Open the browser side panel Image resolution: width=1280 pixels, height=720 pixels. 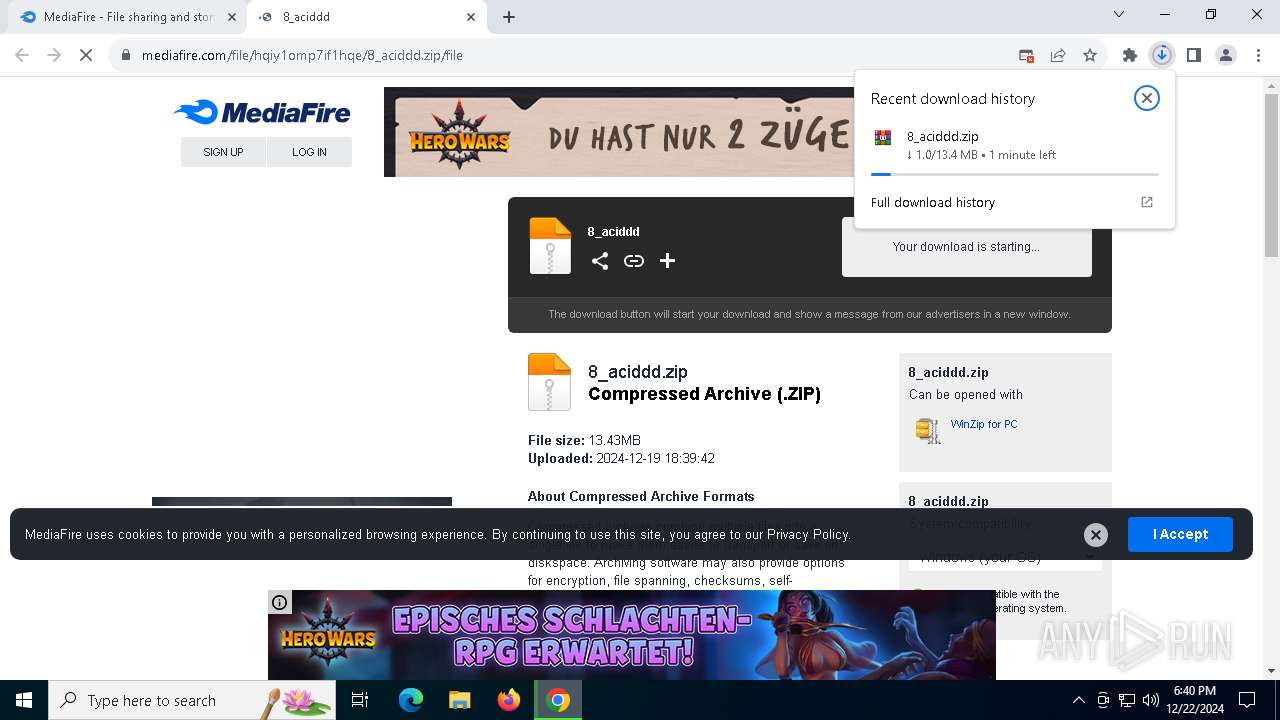tap(1194, 55)
